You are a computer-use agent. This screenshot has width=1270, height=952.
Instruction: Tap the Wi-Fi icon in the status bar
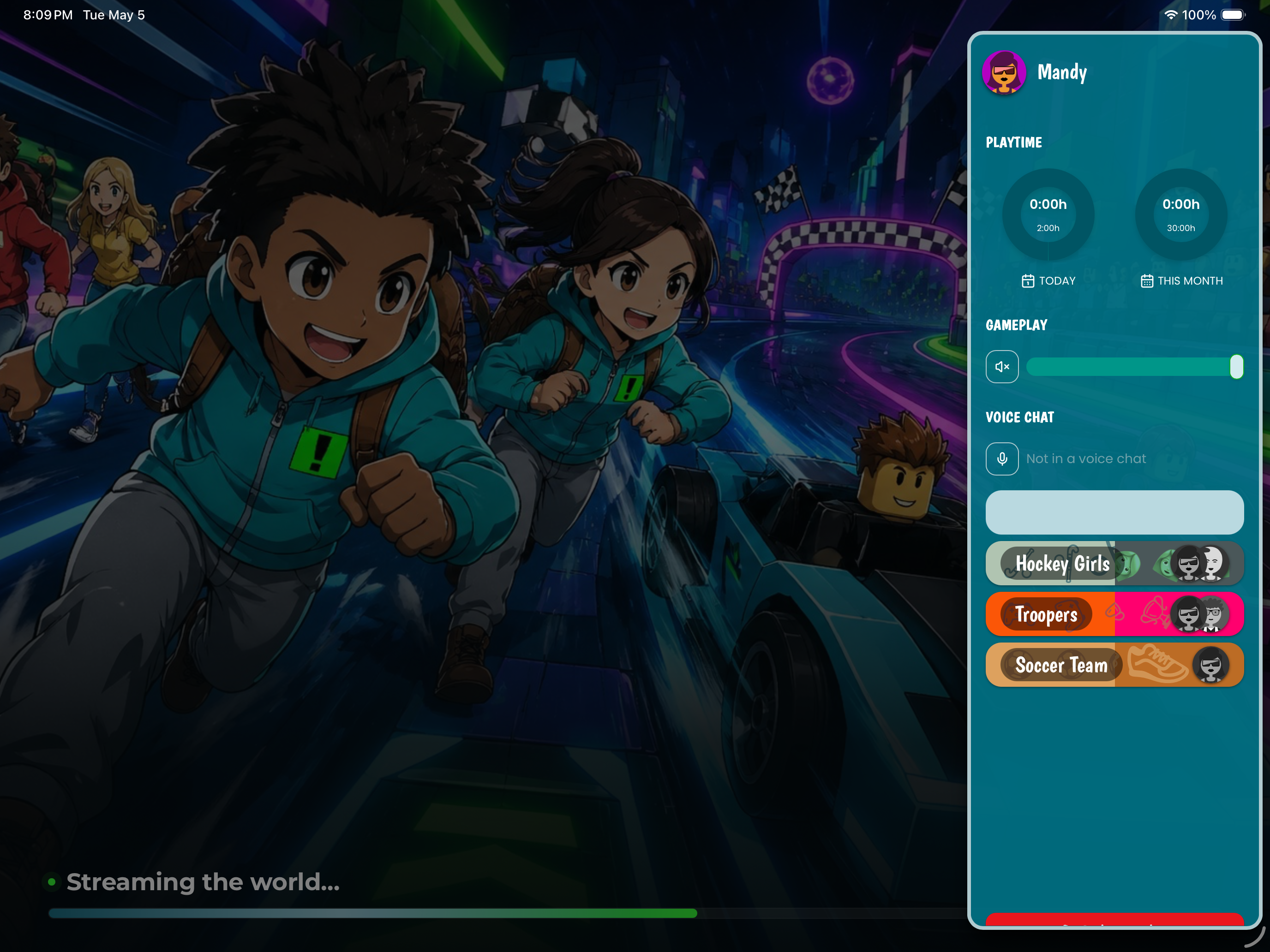pyautogui.click(x=1170, y=15)
